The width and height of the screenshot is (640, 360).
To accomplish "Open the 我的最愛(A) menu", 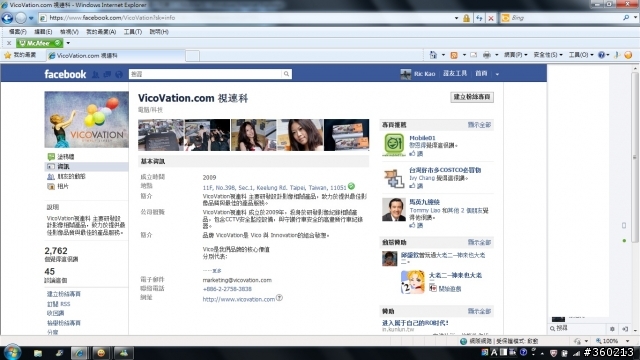I will pyautogui.click(x=101, y=31).
